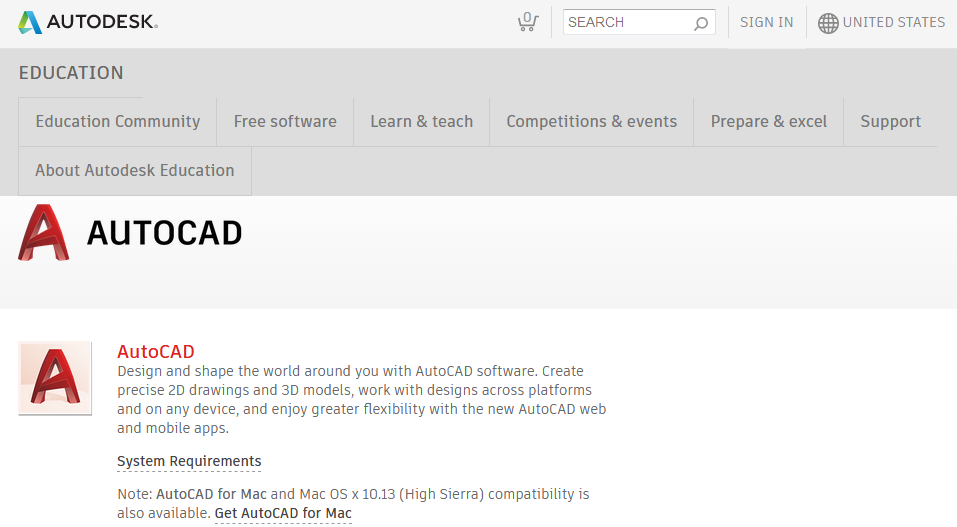The image size is (957, 527).
Task: Click the globe region icon
Action: (x=828, y=23)
